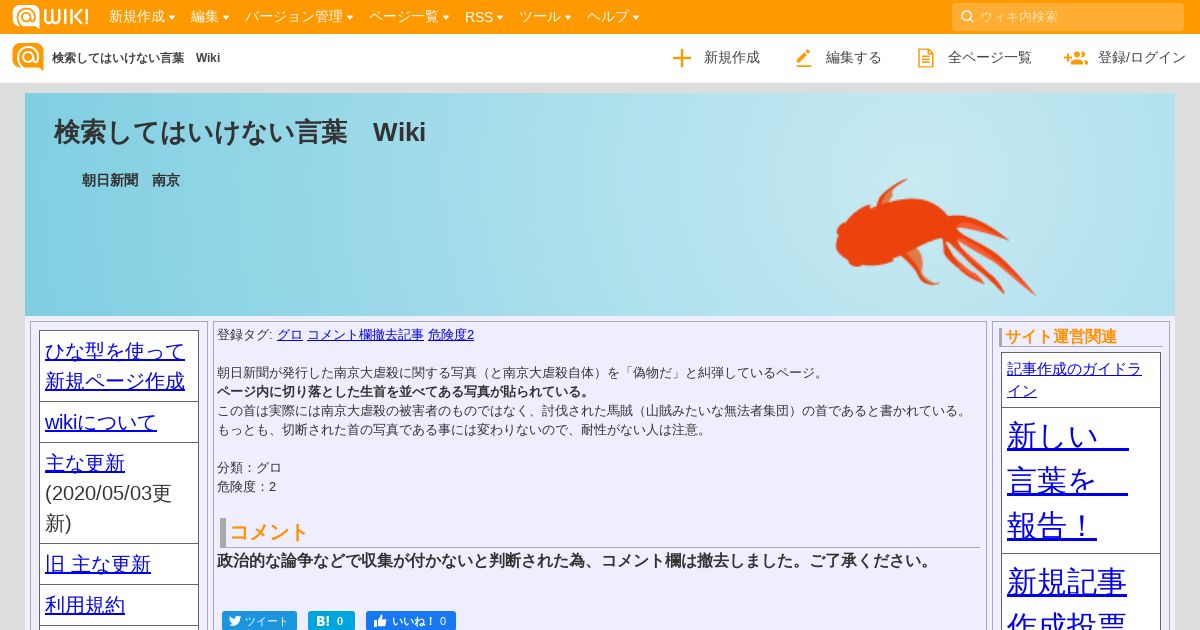Open the バージョン管理 dropdown menu
This screenshot has height=630, width=1200.
299,16
